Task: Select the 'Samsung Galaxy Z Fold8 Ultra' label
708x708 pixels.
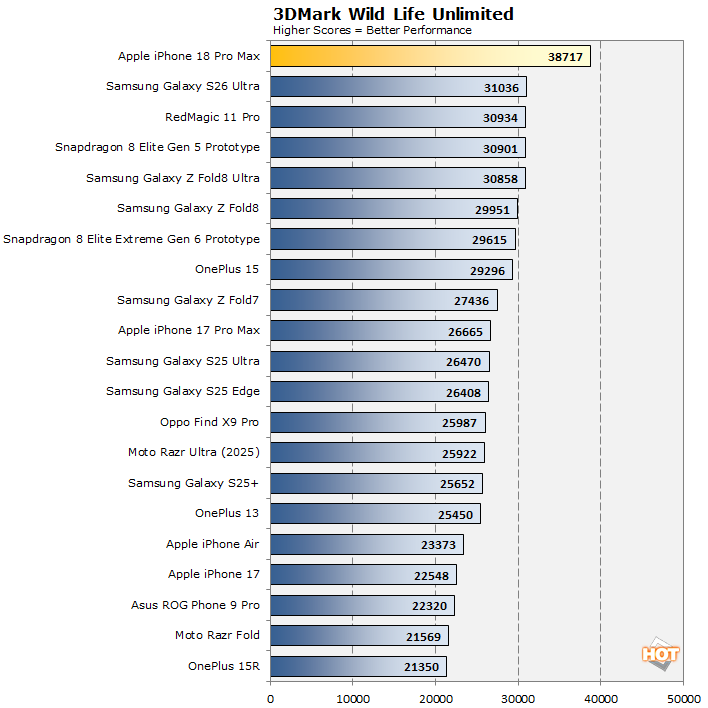Action: pyautogui.click(x=173, y=178)
